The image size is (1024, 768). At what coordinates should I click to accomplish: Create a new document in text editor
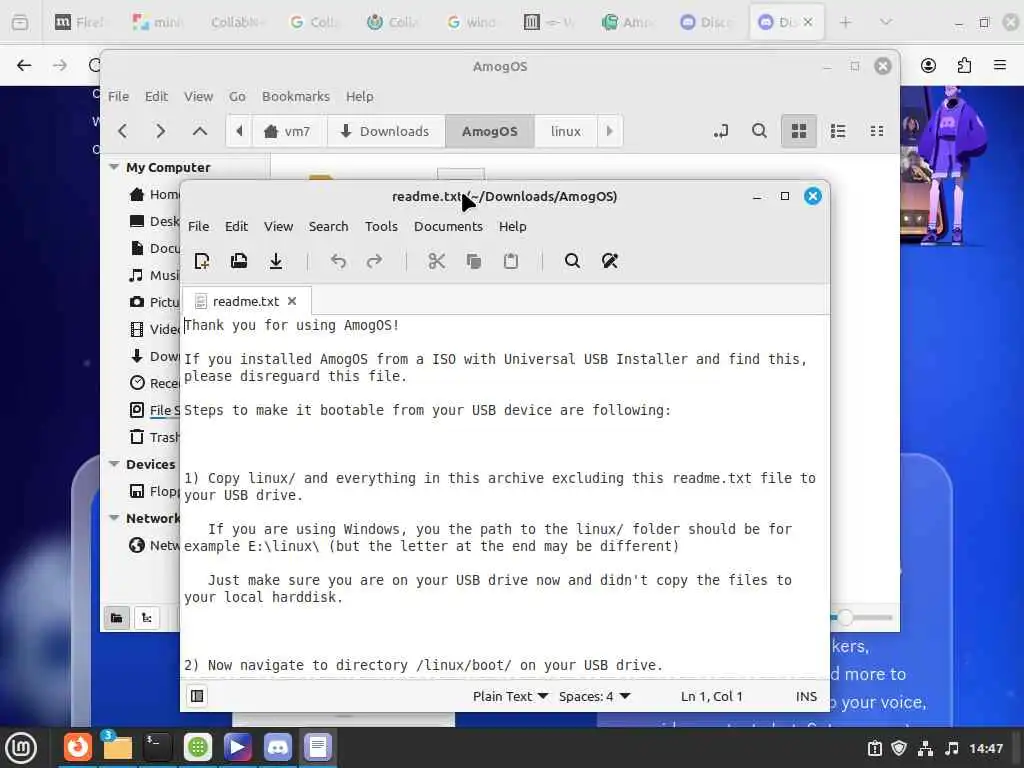pos(202,261)
